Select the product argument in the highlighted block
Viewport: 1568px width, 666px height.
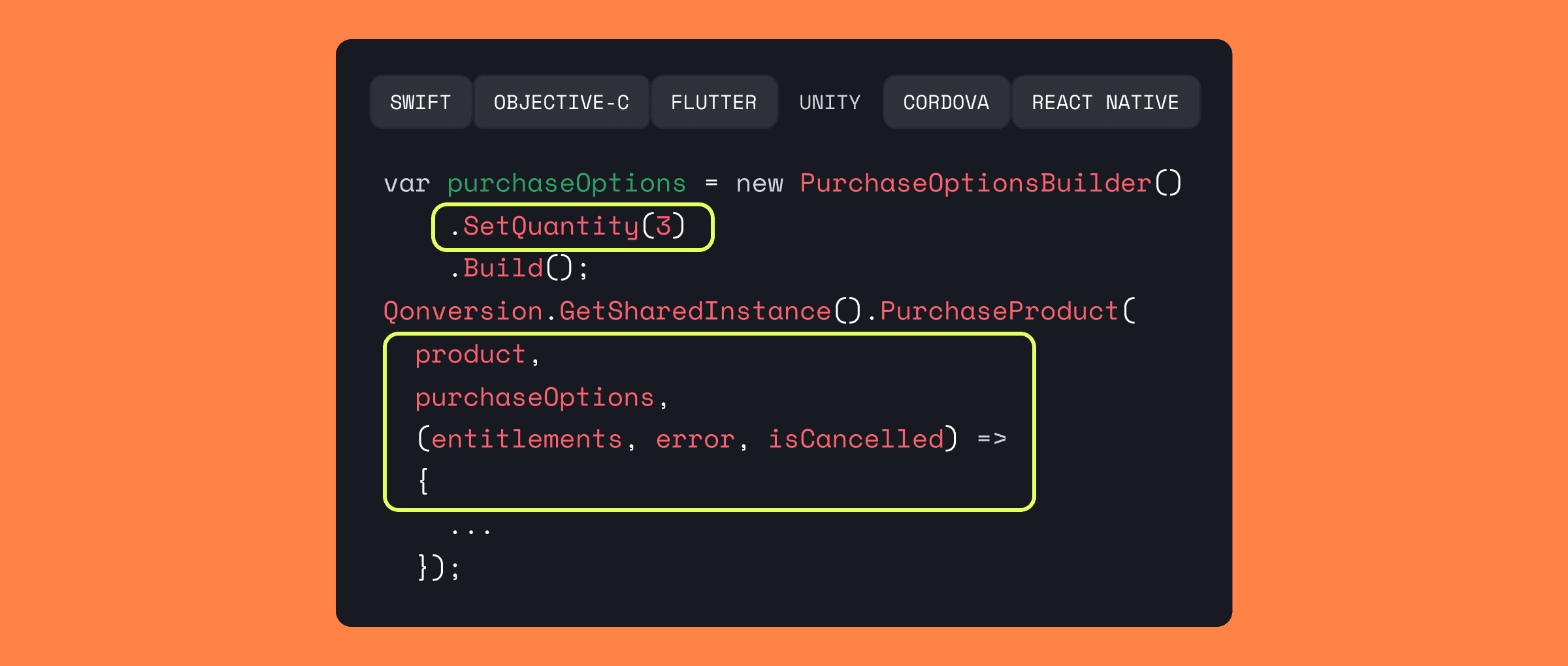[x=470, y=353]
